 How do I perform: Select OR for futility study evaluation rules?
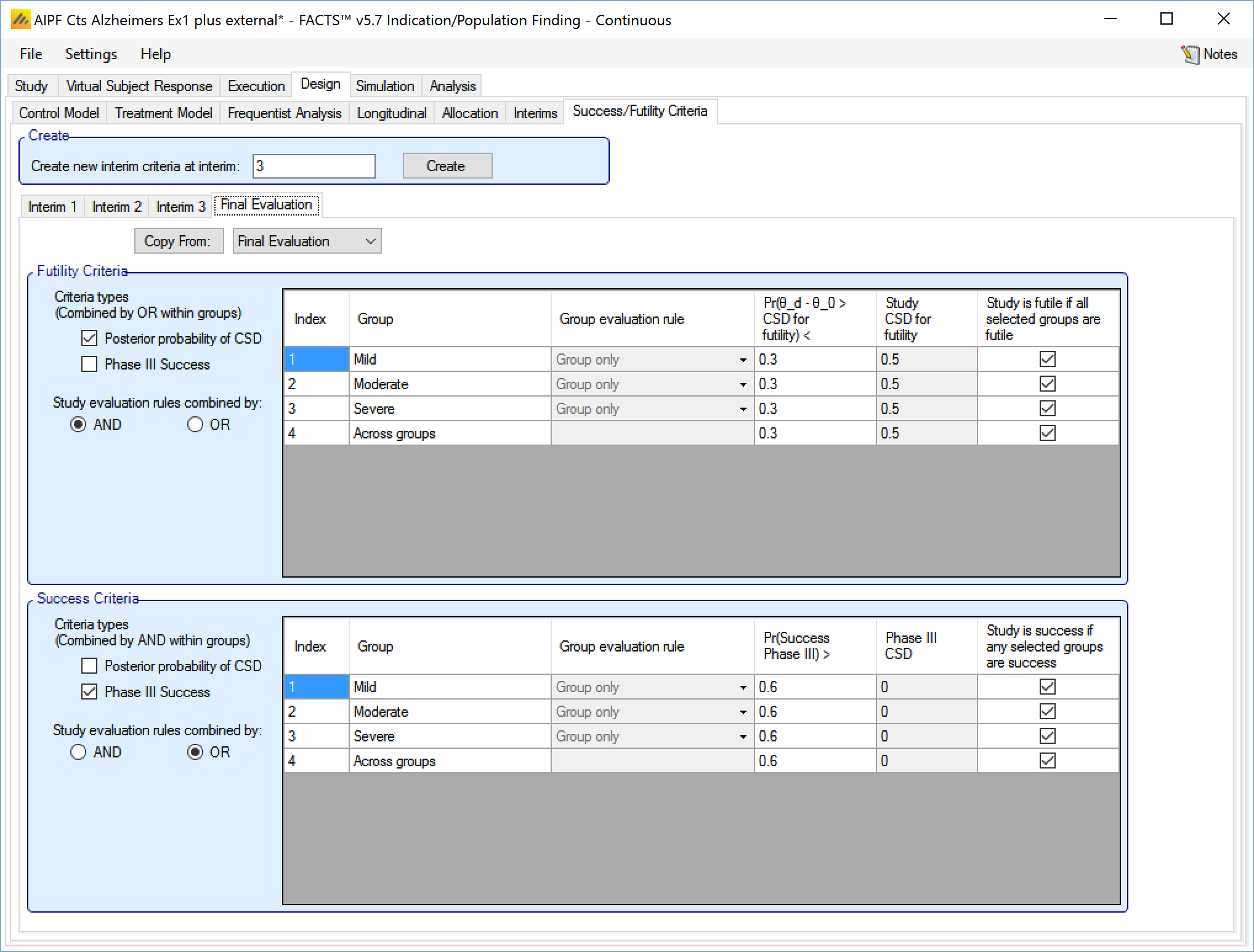click(195, 425)
